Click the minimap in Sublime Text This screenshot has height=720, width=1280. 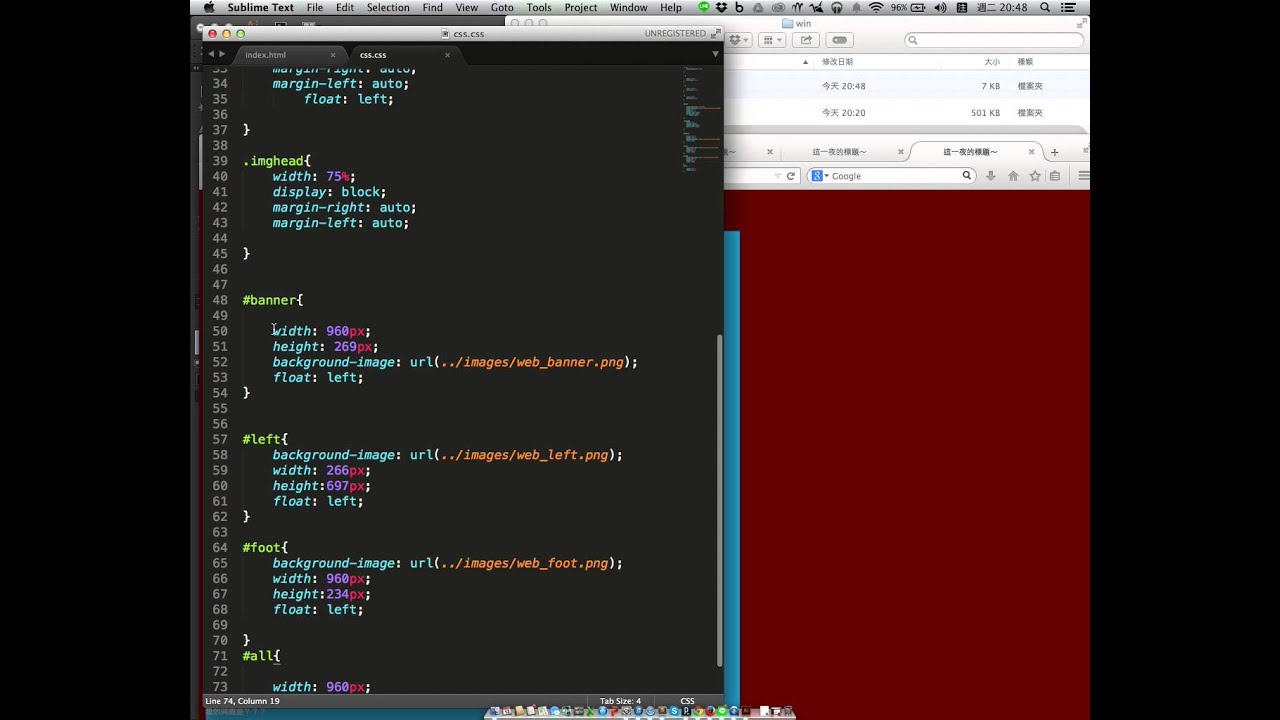[x=701, y=118]
